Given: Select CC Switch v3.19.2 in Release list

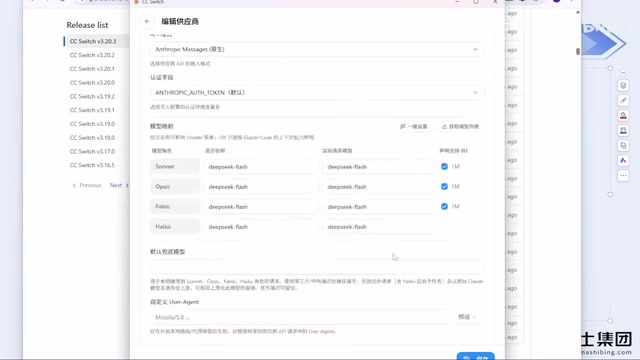Looking at the screenshot, I should [92, 96].
